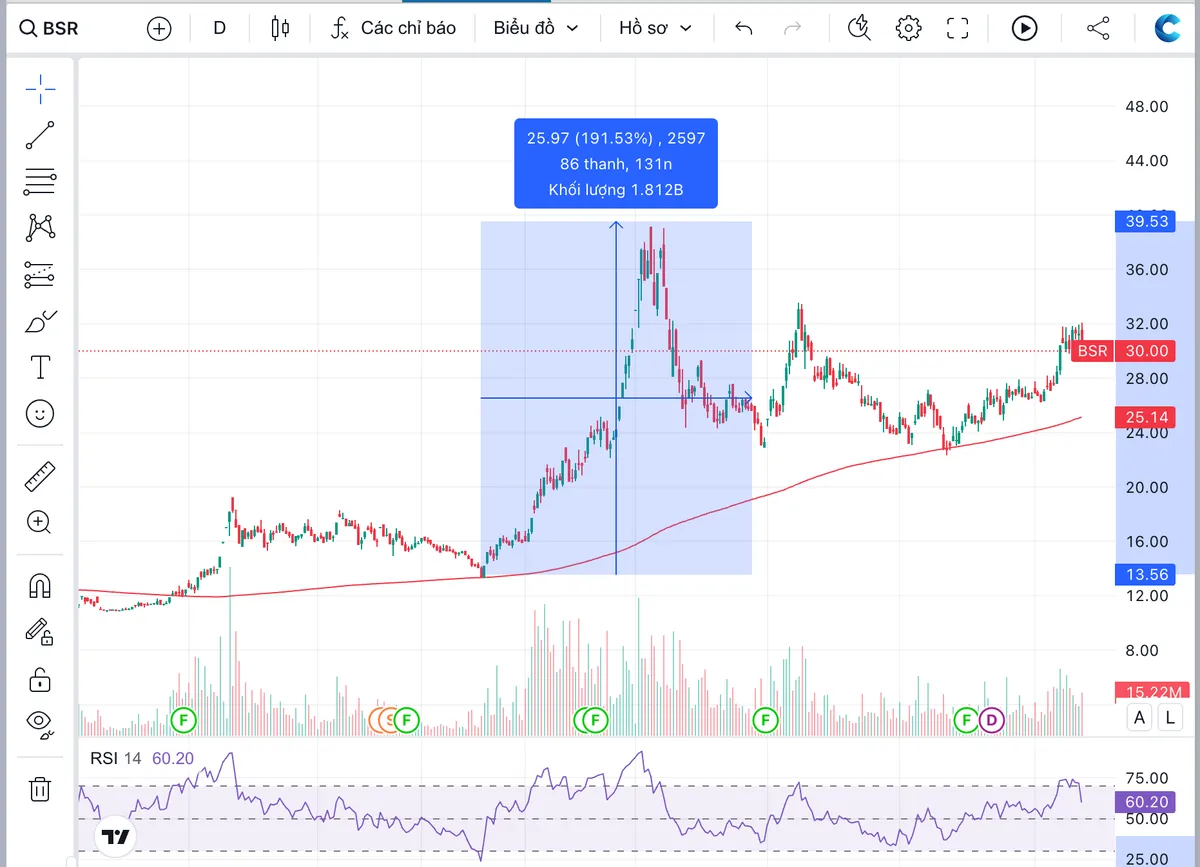The height and width of the screenshot is (867, 1200).
Task: Undo the last chart action
Action: [x=743, y=28]
